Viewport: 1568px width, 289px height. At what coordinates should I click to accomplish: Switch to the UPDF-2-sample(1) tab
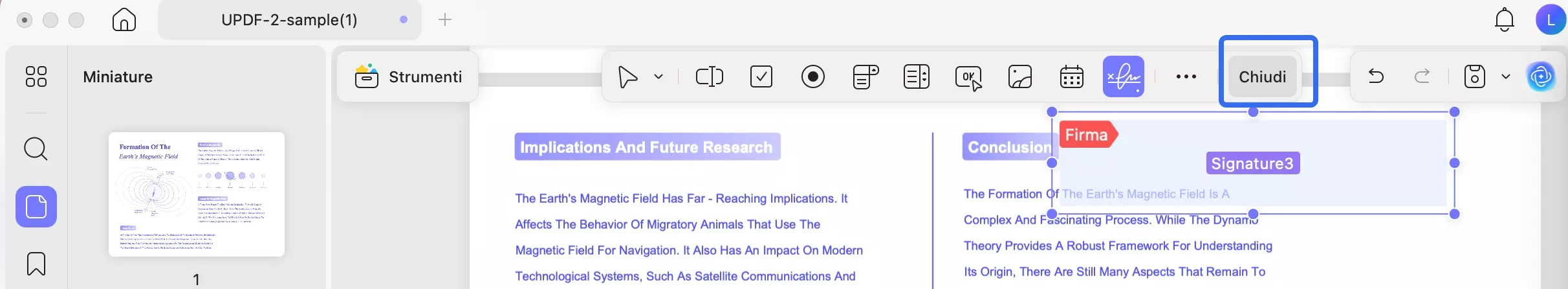click(x=289, y=20)
